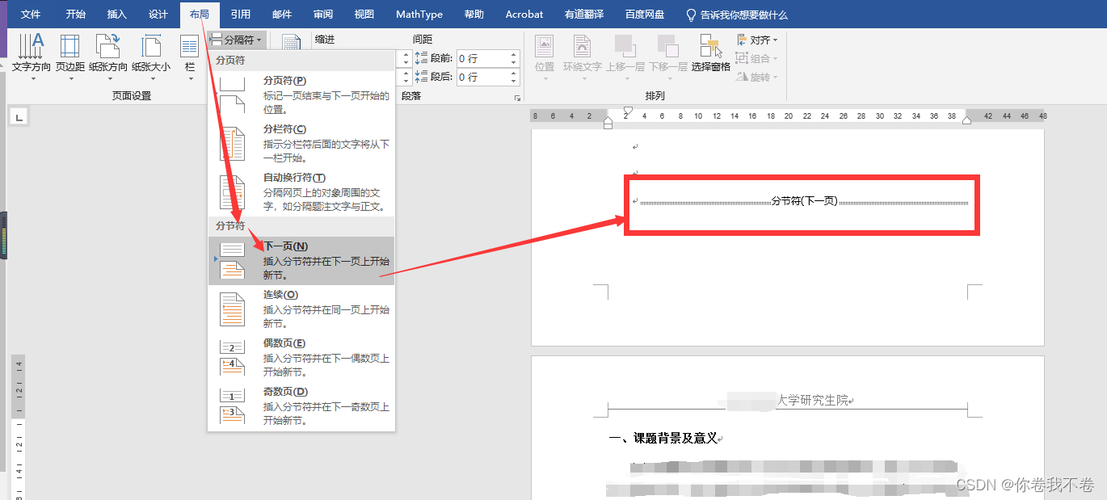This screenshot has width=1107, height=500.
Task: Open the MathType tab
Action: (x=419, y=15)
